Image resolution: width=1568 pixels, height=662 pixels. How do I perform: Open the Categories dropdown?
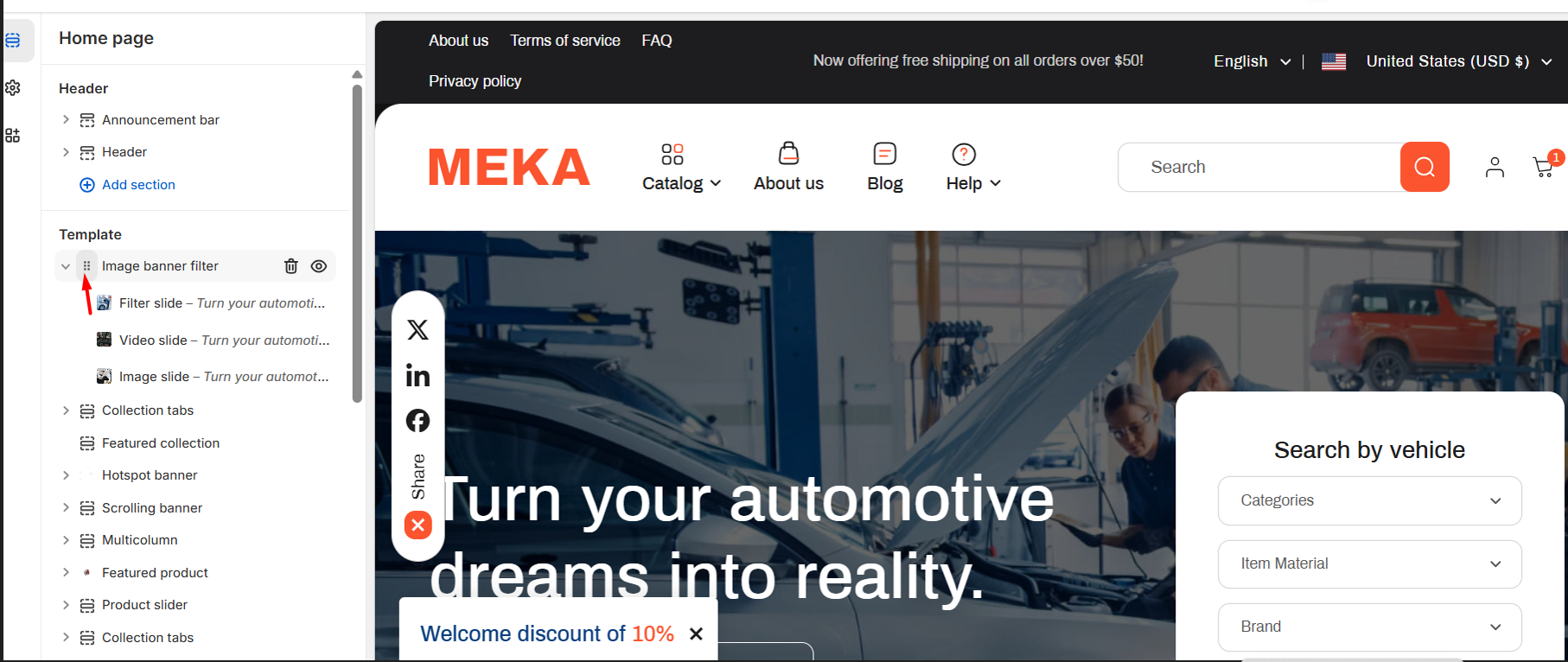click(x=1369, y=500)
